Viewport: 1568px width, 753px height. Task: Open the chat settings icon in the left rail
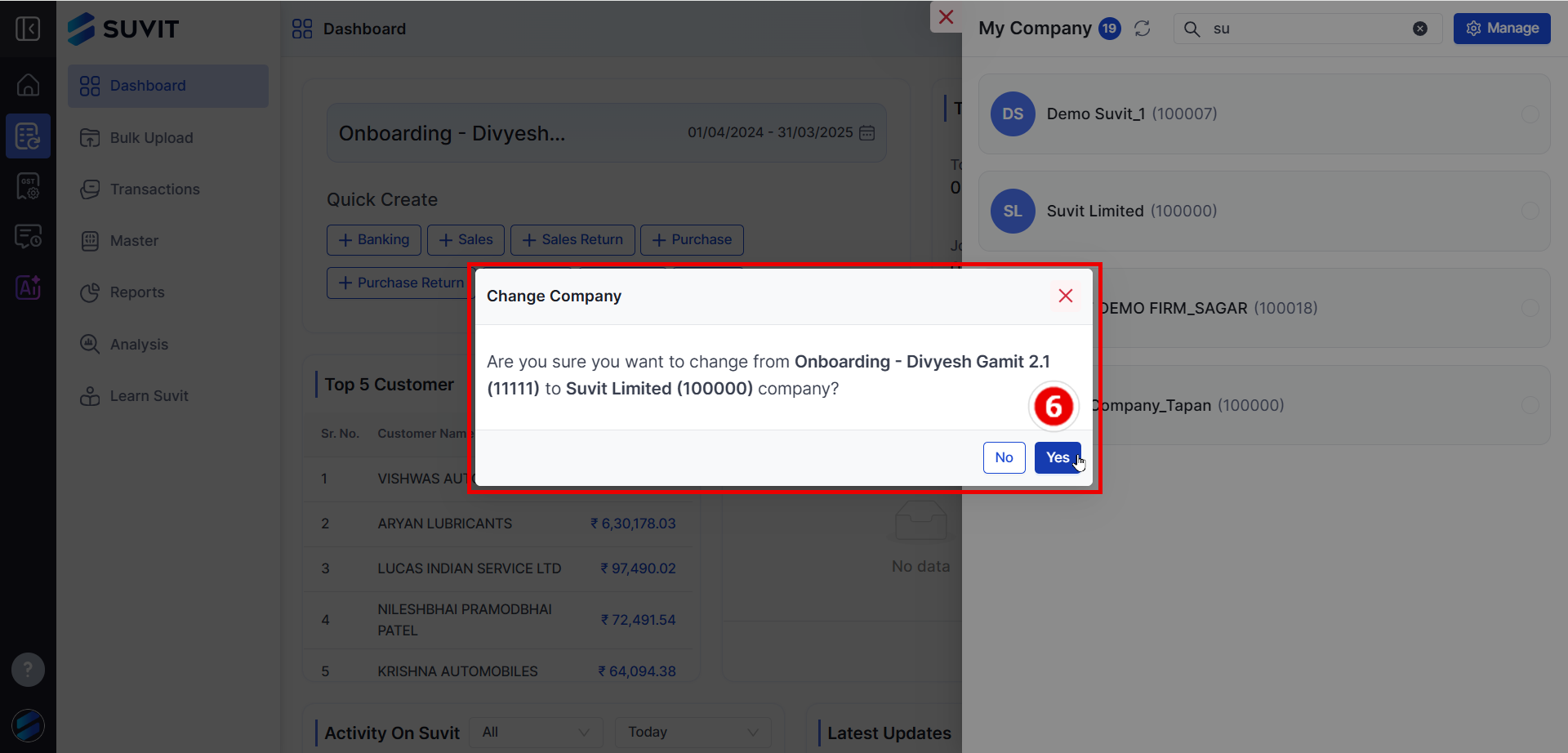pyautogui.click(x=28, y=237)
